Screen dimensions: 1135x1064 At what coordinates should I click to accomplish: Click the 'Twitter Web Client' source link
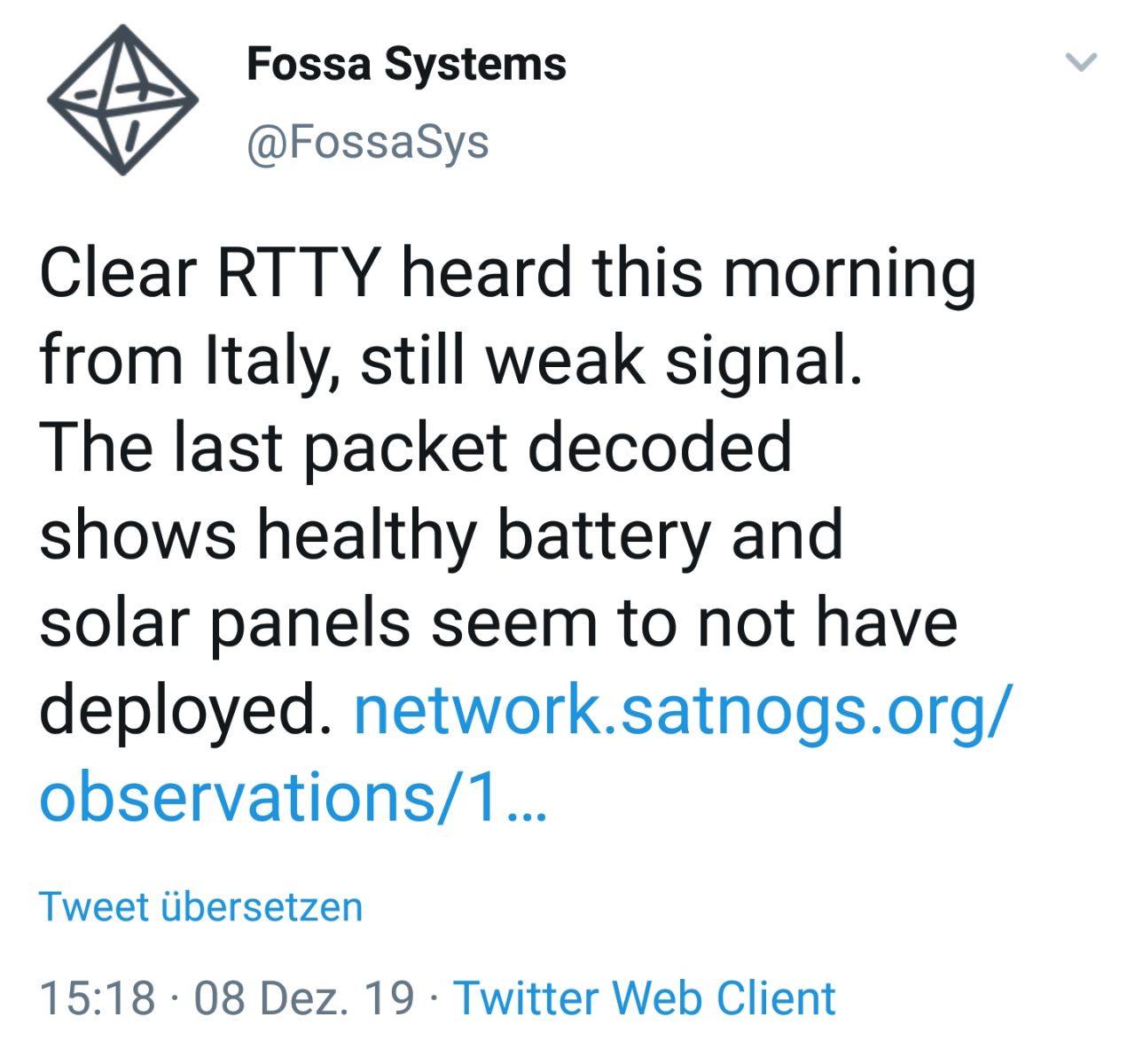coord(645,997)
